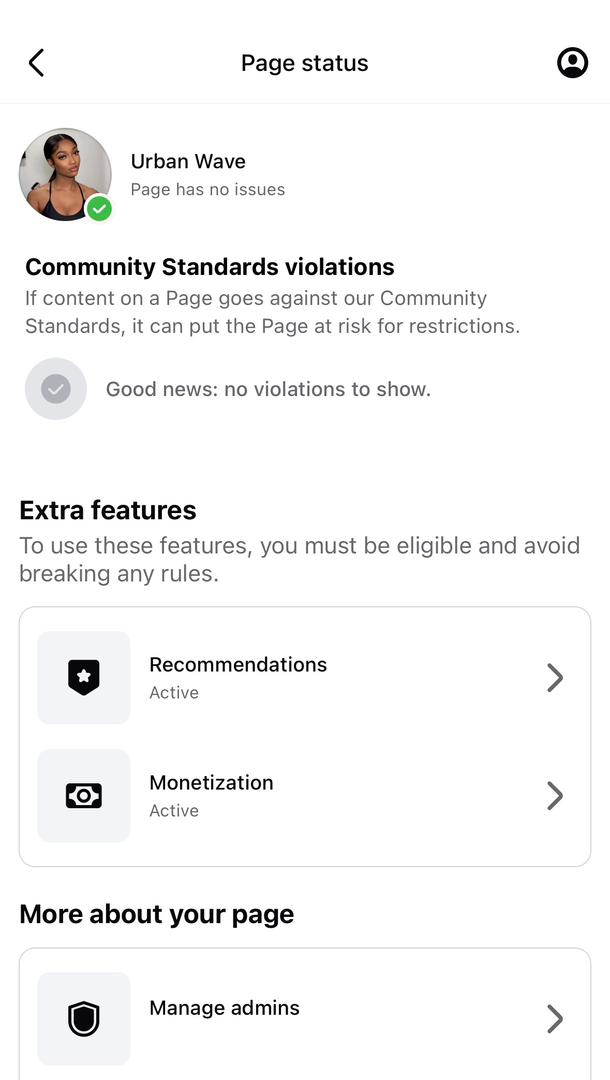Click the Monetization money icon
This screenshot has width=610, height=1080.
point(84,796)
